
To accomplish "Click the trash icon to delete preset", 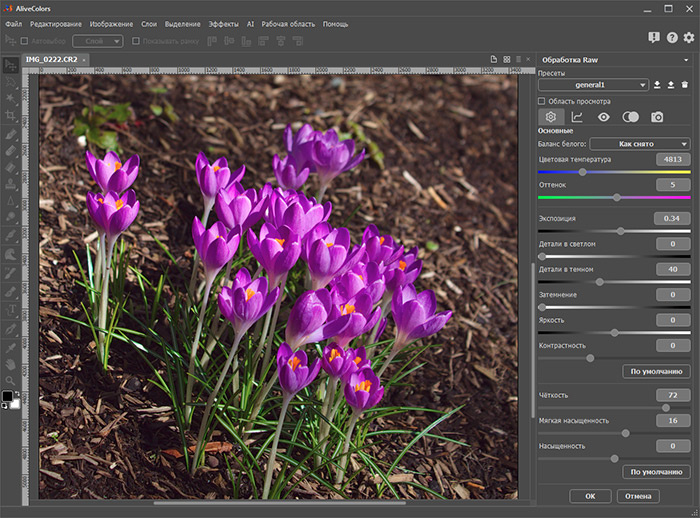I will tap(684, 85).
